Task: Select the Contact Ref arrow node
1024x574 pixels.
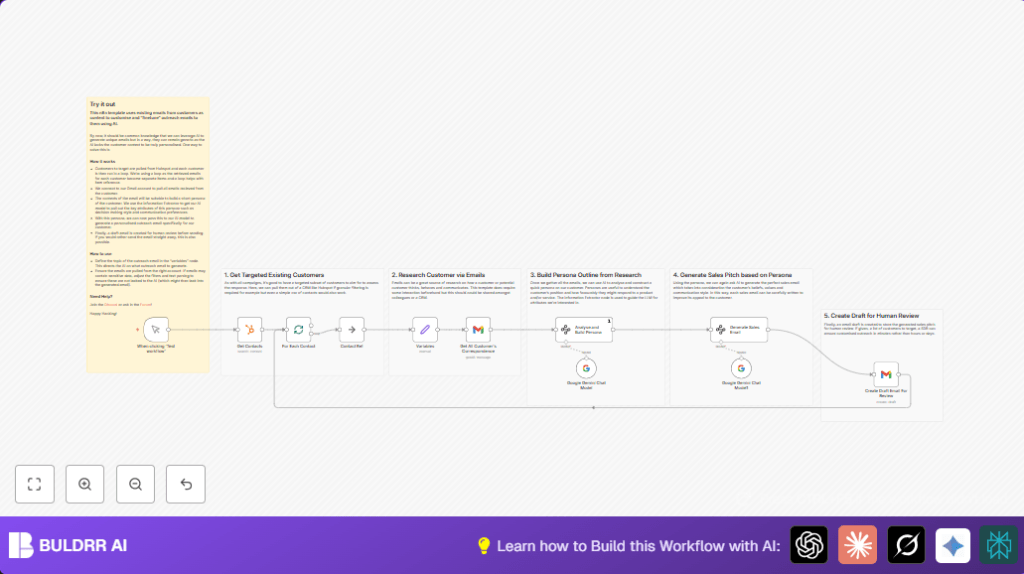Action: tap(351, 329)
